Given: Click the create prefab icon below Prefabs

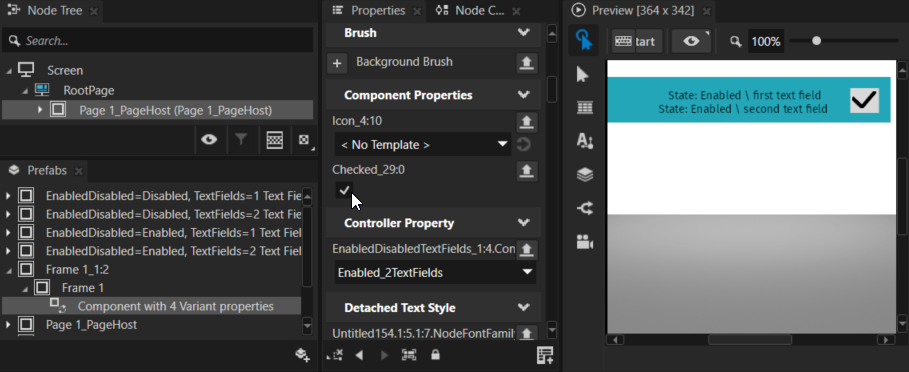Looking at the screenshot, I should (x=302, y=355).
